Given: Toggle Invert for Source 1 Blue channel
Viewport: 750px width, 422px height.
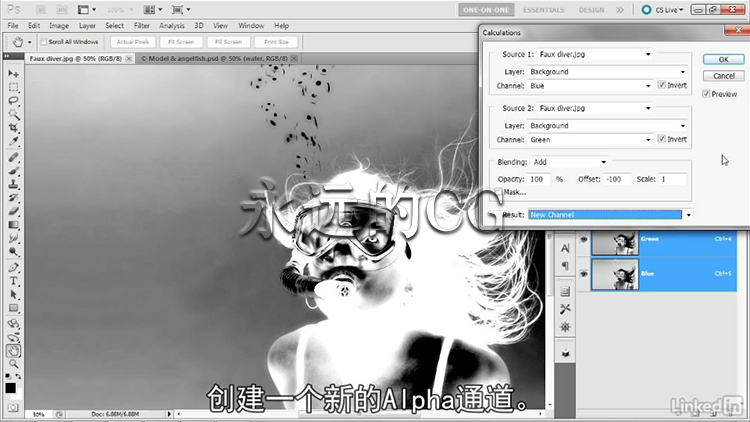Looking at the screenshot, I should click(662, 85).
